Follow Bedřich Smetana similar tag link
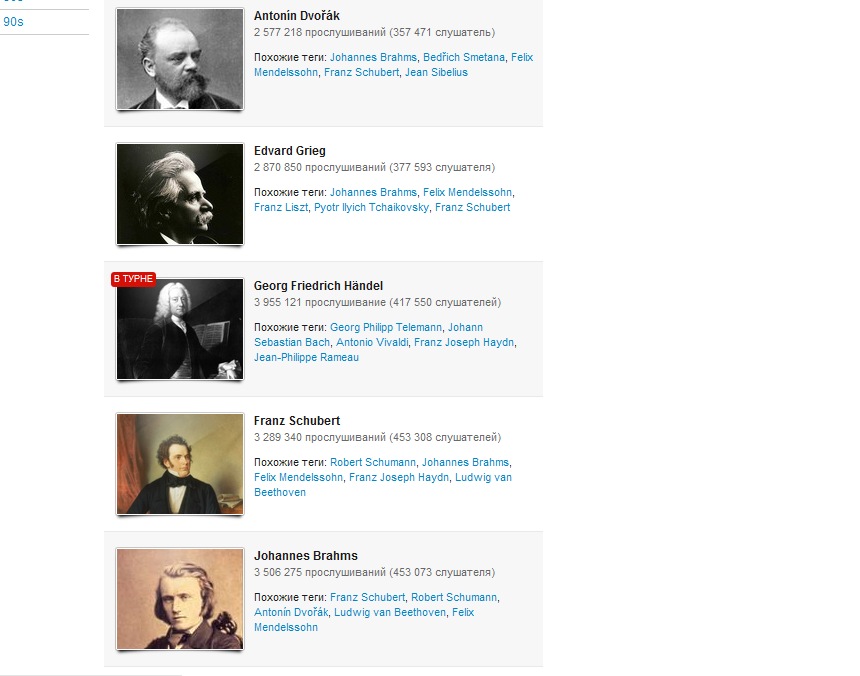The height and width of the screenshot is (676, 860). pyautogui.click(x=464, y=57)
